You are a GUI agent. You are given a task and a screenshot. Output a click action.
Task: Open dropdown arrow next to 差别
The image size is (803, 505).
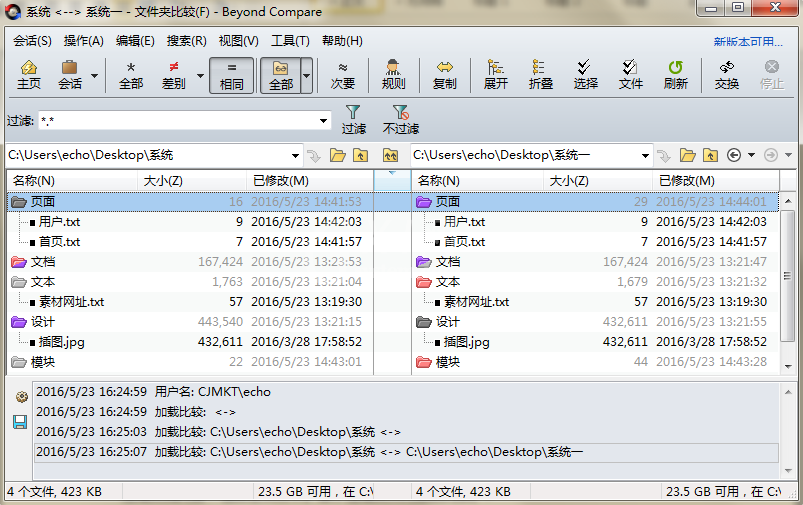[200, 76]
